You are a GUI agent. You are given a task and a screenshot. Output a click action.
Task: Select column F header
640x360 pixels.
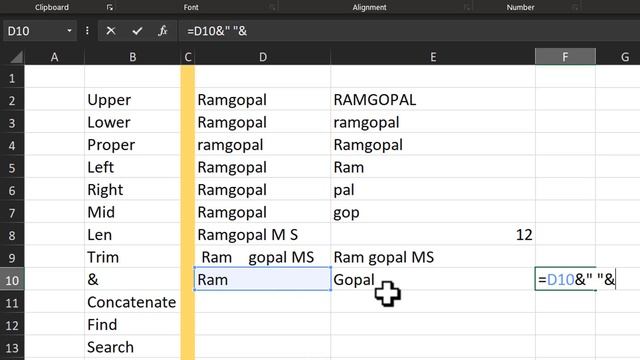pos(565,57)
